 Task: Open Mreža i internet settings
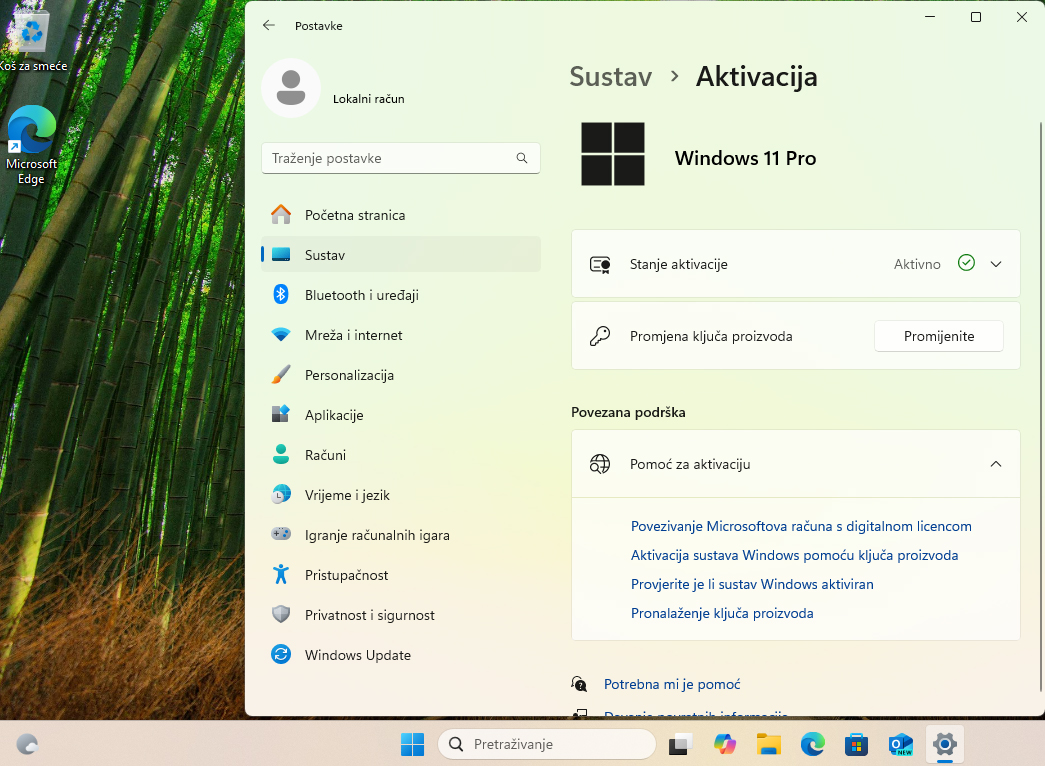(x=355, y=335)
